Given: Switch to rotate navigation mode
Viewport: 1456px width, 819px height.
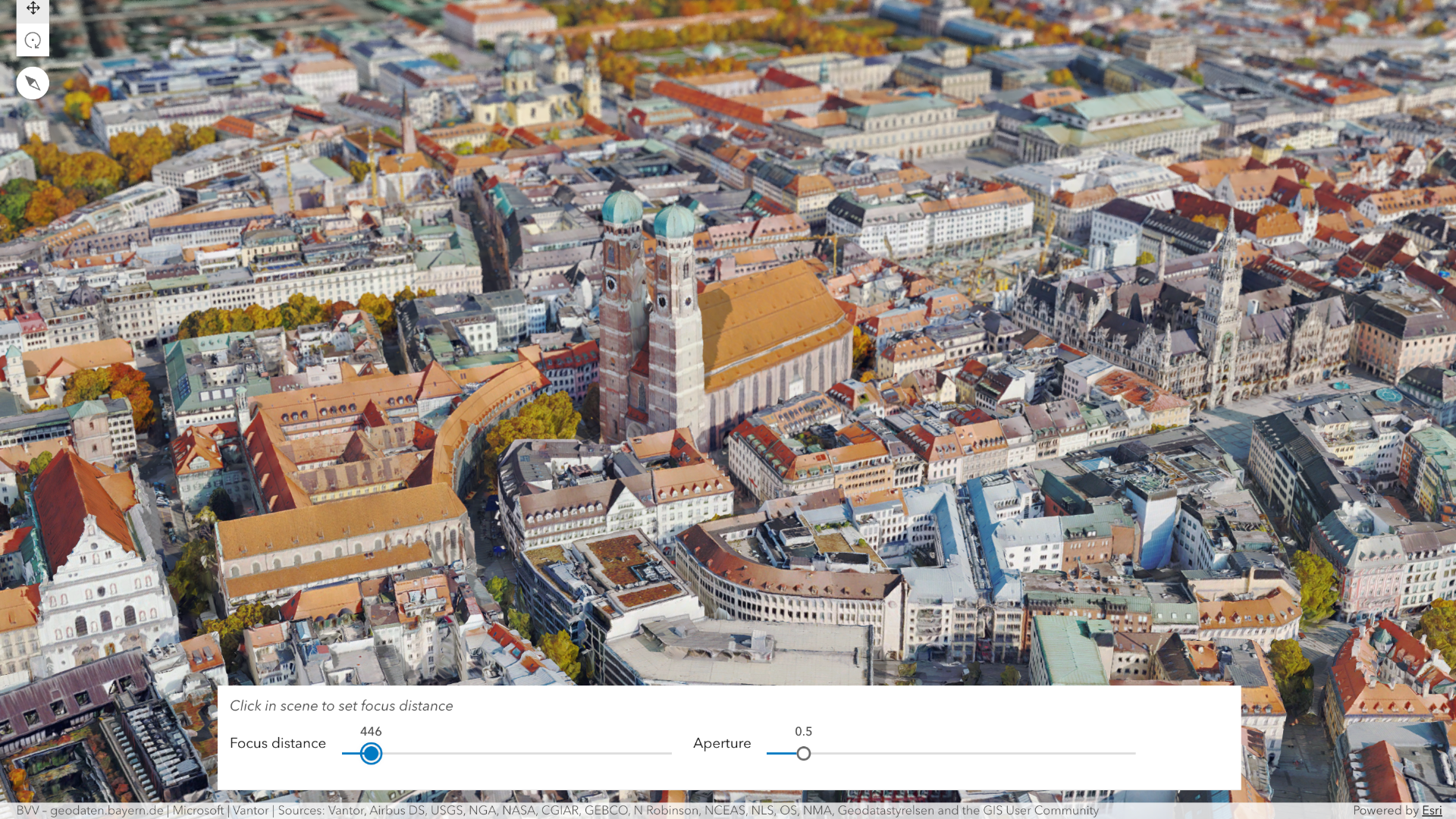Looking at the screenshot, I should [x=33, y=39].
